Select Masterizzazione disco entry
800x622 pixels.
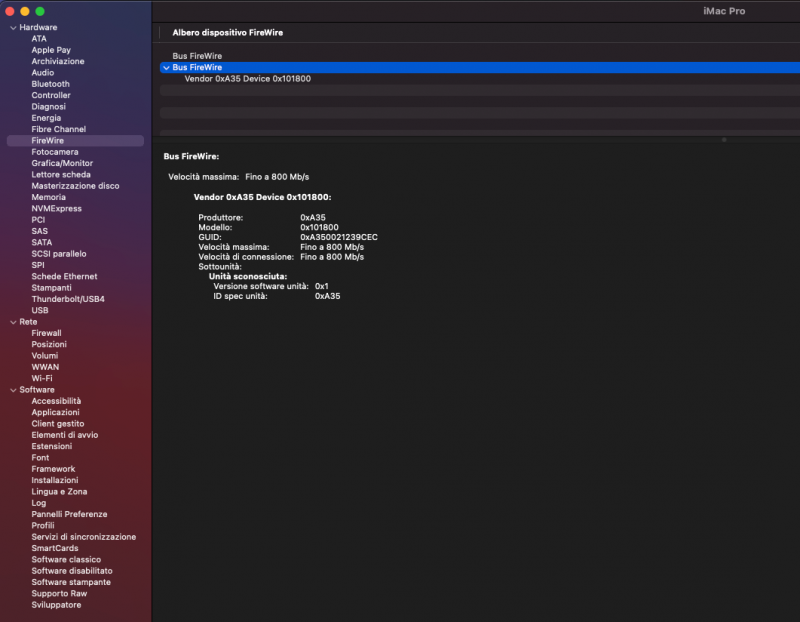click(75, 186)
